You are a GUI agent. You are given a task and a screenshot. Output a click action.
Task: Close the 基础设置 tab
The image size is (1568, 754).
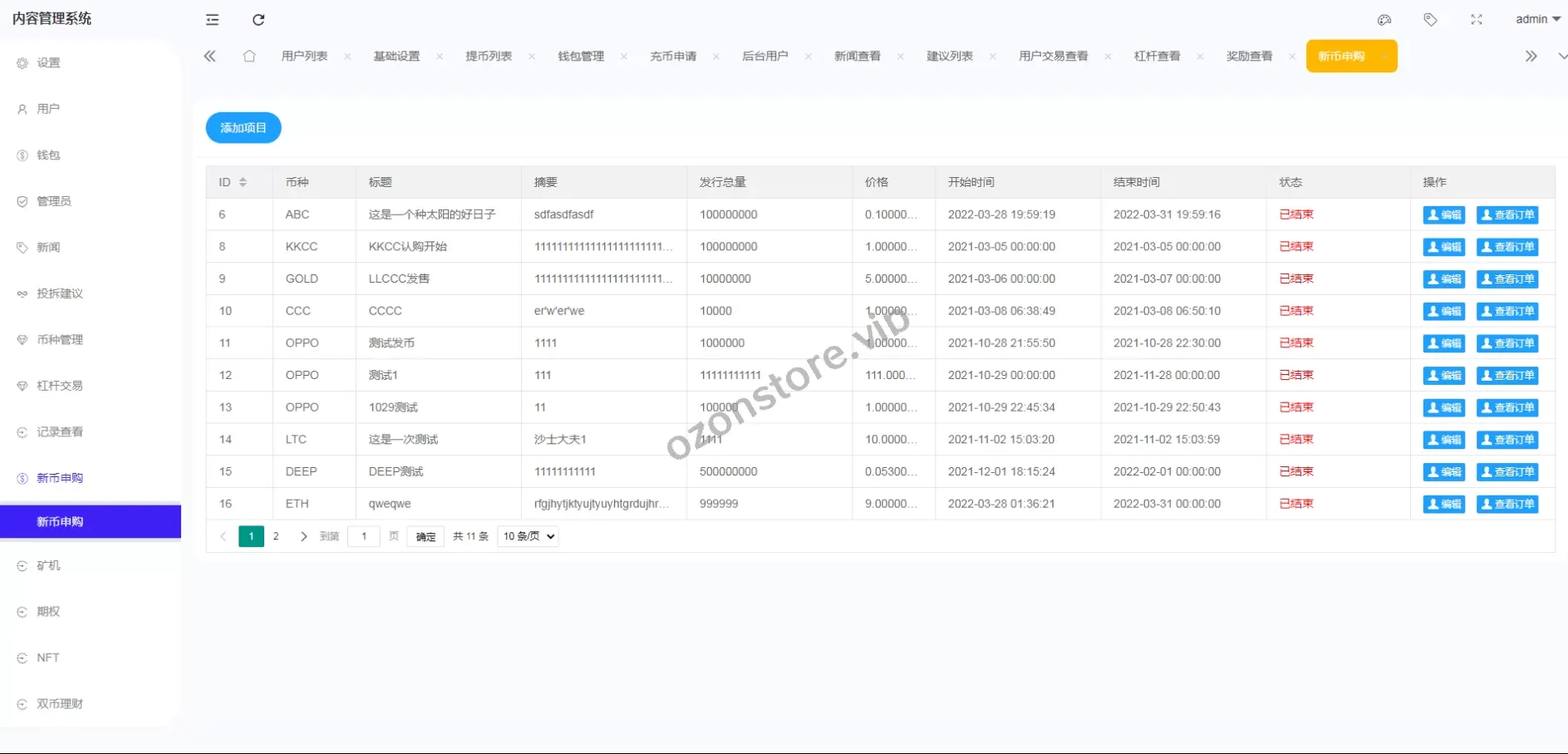tap(440, 57)
